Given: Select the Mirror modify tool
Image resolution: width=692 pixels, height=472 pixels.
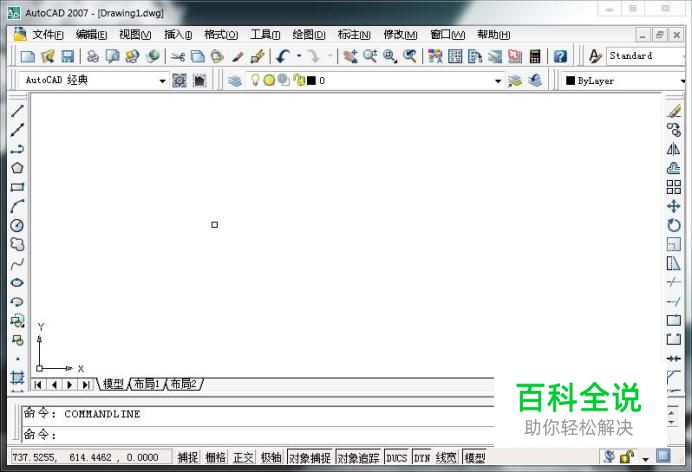Looking at the screenshot, I should (673, 149).
